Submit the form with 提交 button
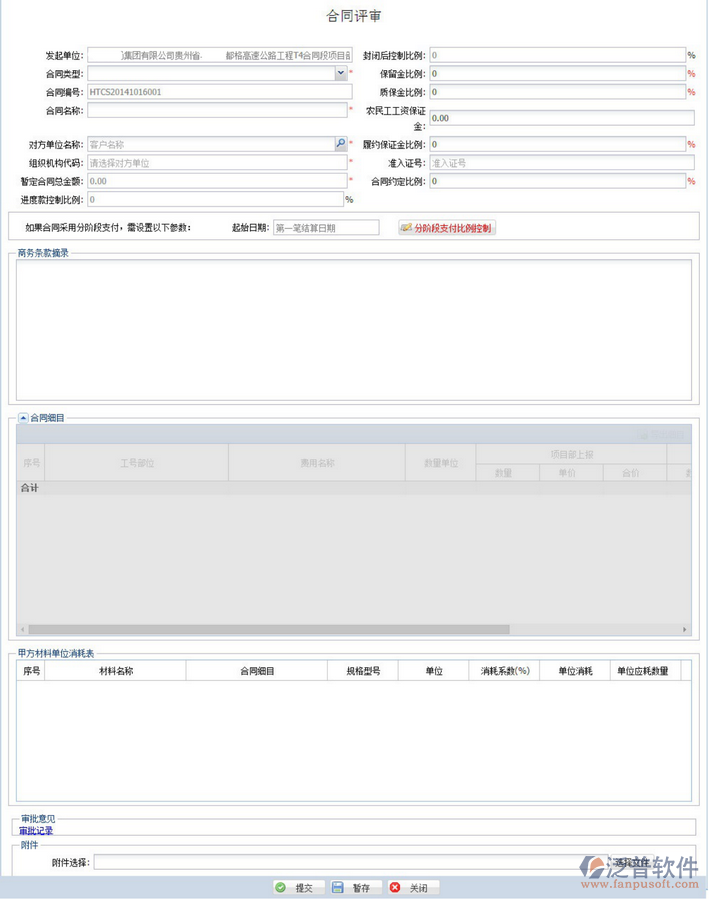Image resolution: width=709 pixels, height=900 pixels. click(x=297, y=887)
